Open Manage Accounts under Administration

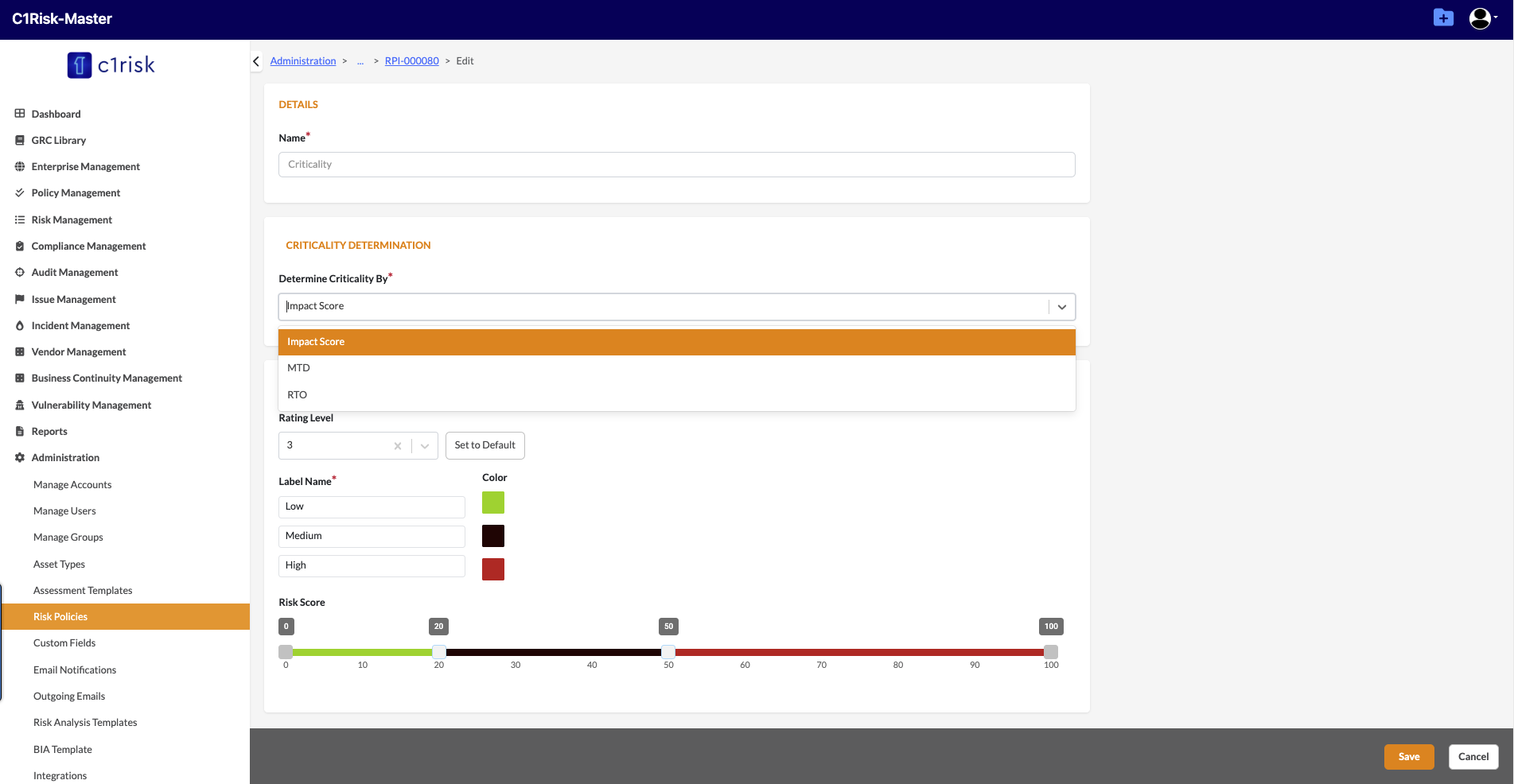(72, 484)
